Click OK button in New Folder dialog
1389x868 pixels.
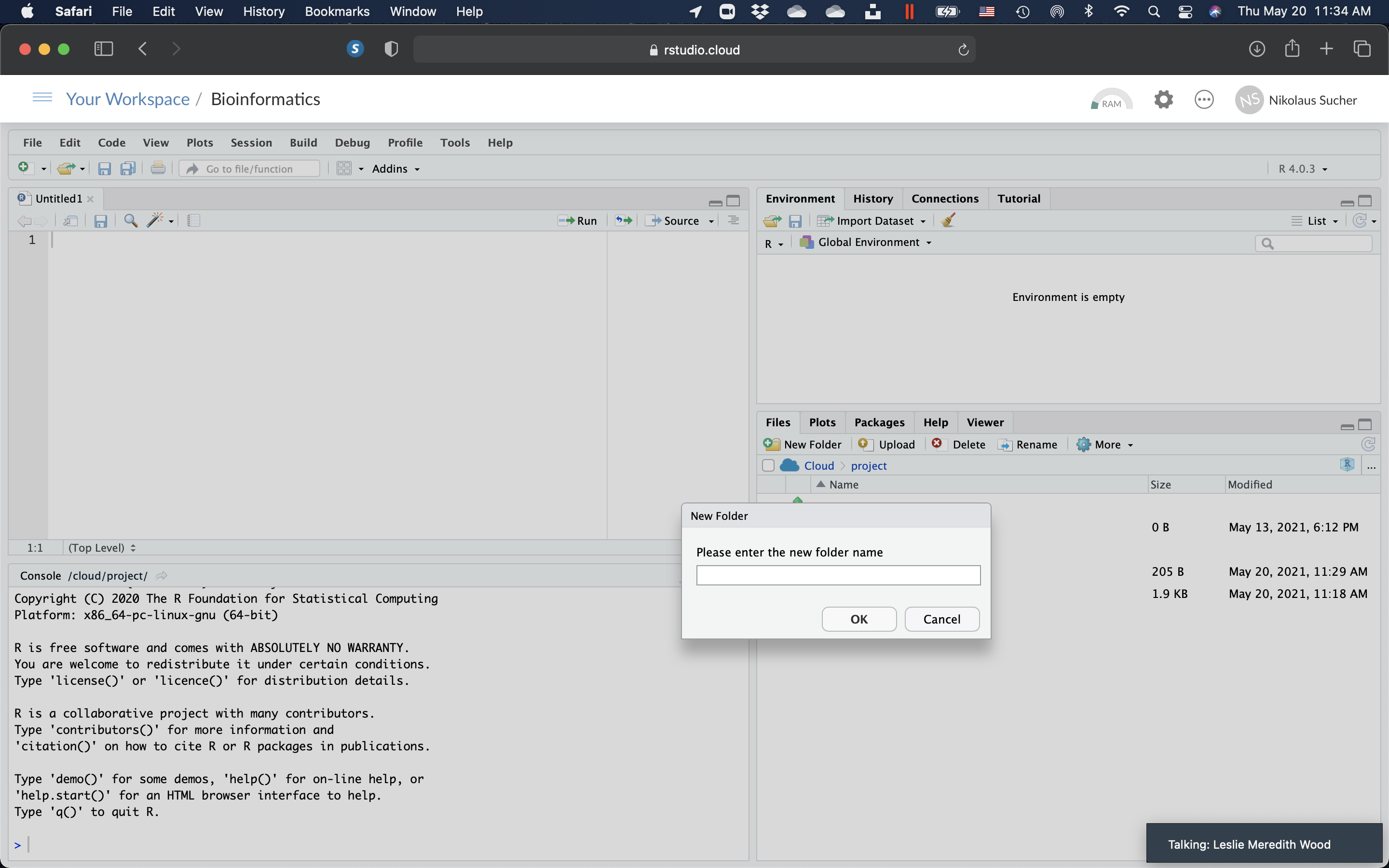click(859, 618)
